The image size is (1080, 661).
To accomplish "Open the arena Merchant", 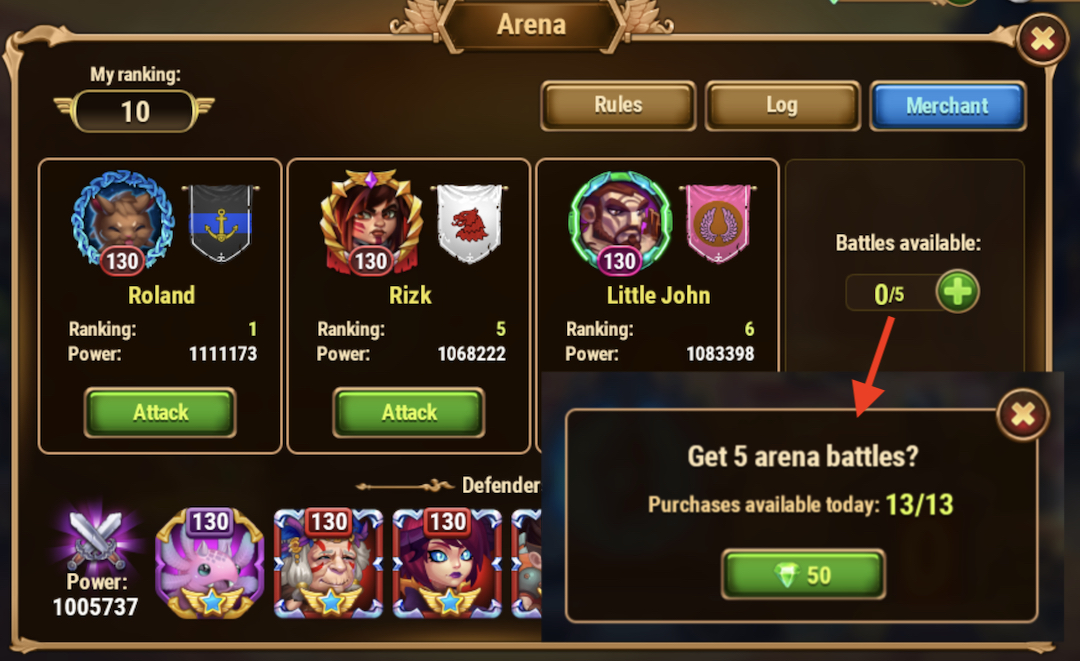I will click(x=948, y=105).
